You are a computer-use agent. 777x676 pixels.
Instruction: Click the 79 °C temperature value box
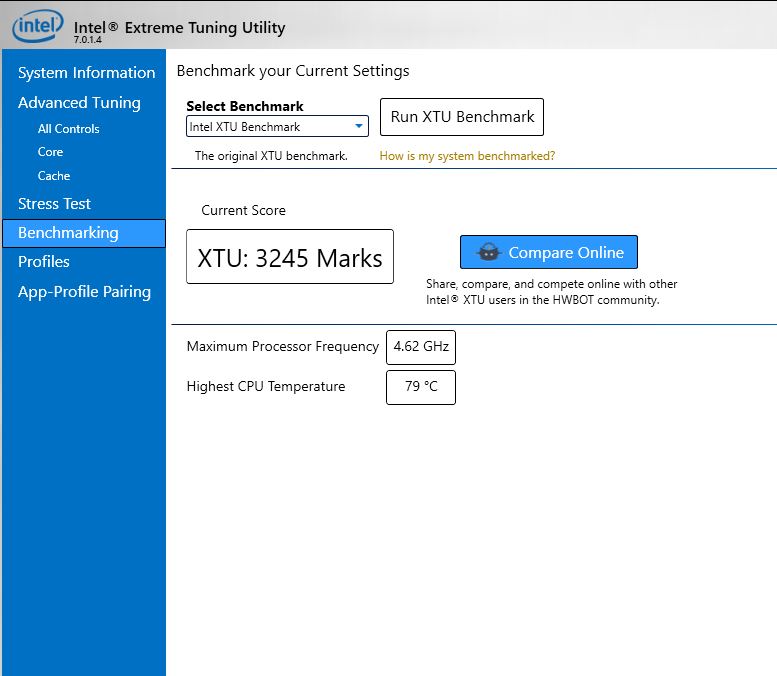[421, 387]
